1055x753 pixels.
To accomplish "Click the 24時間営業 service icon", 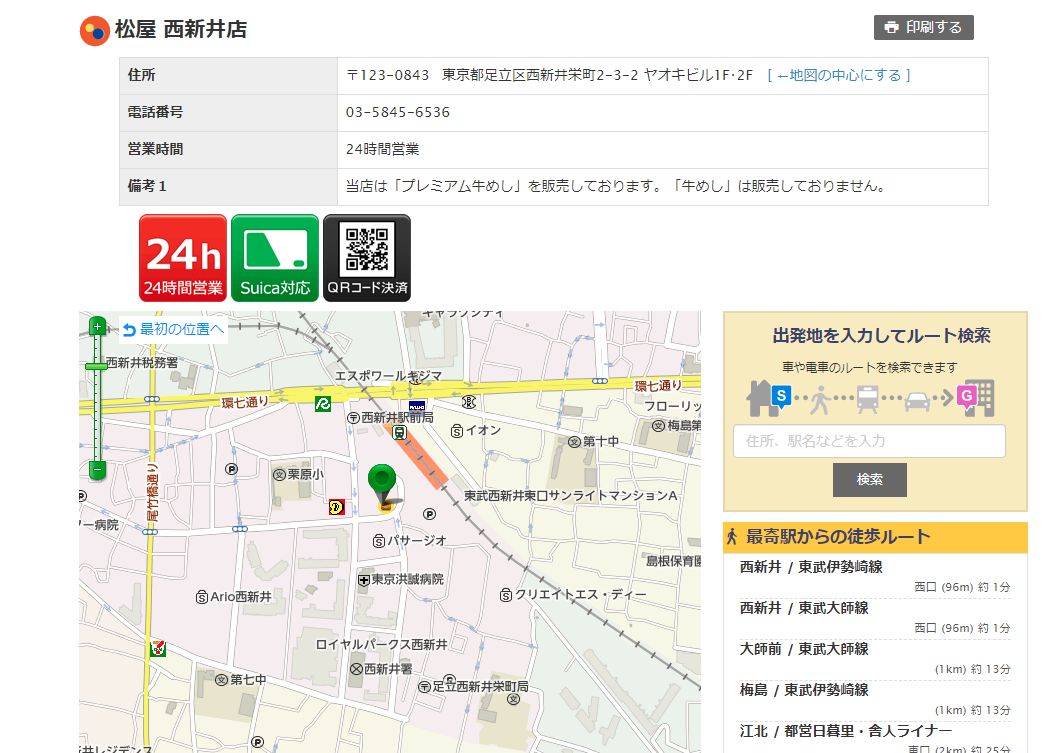I will (183, 258).
